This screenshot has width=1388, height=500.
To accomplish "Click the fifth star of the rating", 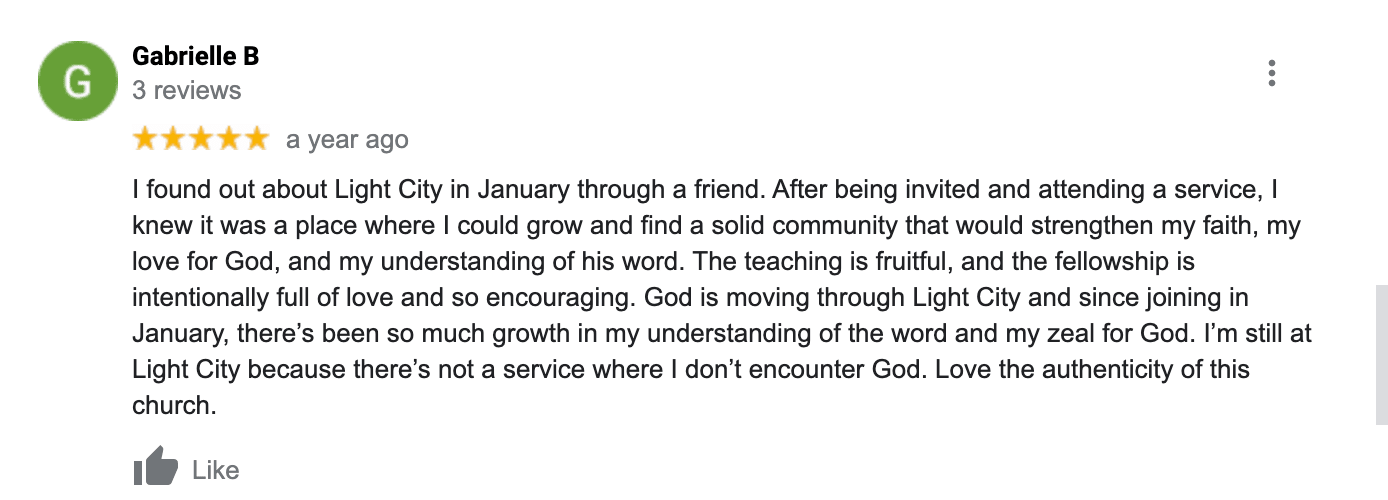I will pos(256,139).
